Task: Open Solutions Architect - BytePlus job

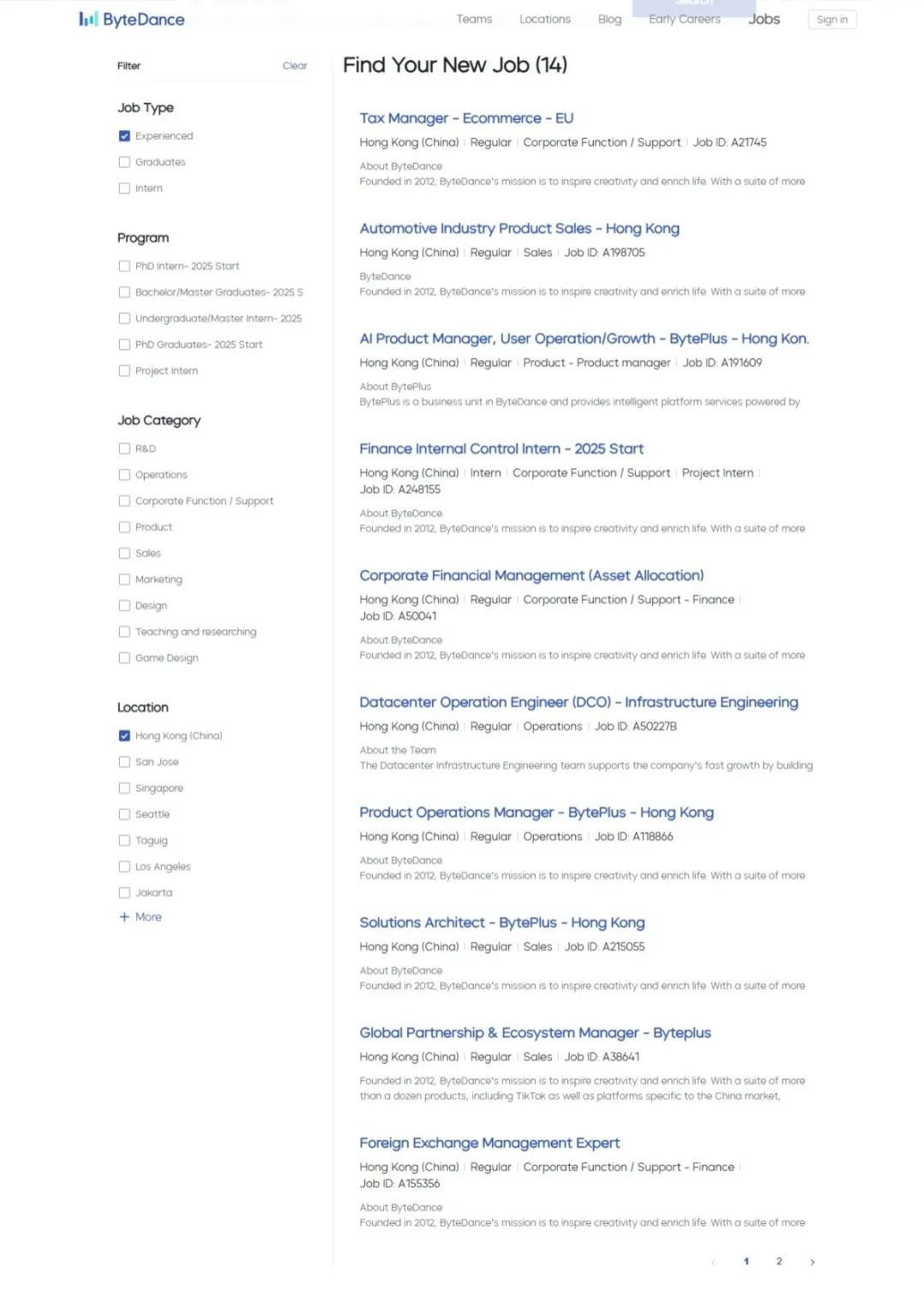Action: click(502, 923)
